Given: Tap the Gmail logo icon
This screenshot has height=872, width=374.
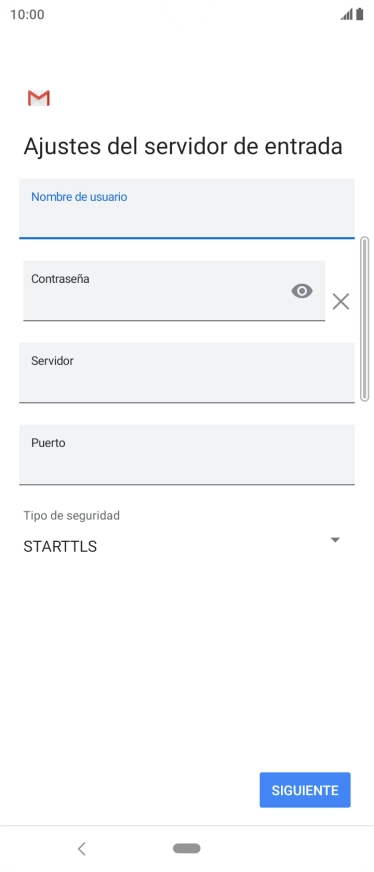Looking at the screenshot, I should click(39, 98).
